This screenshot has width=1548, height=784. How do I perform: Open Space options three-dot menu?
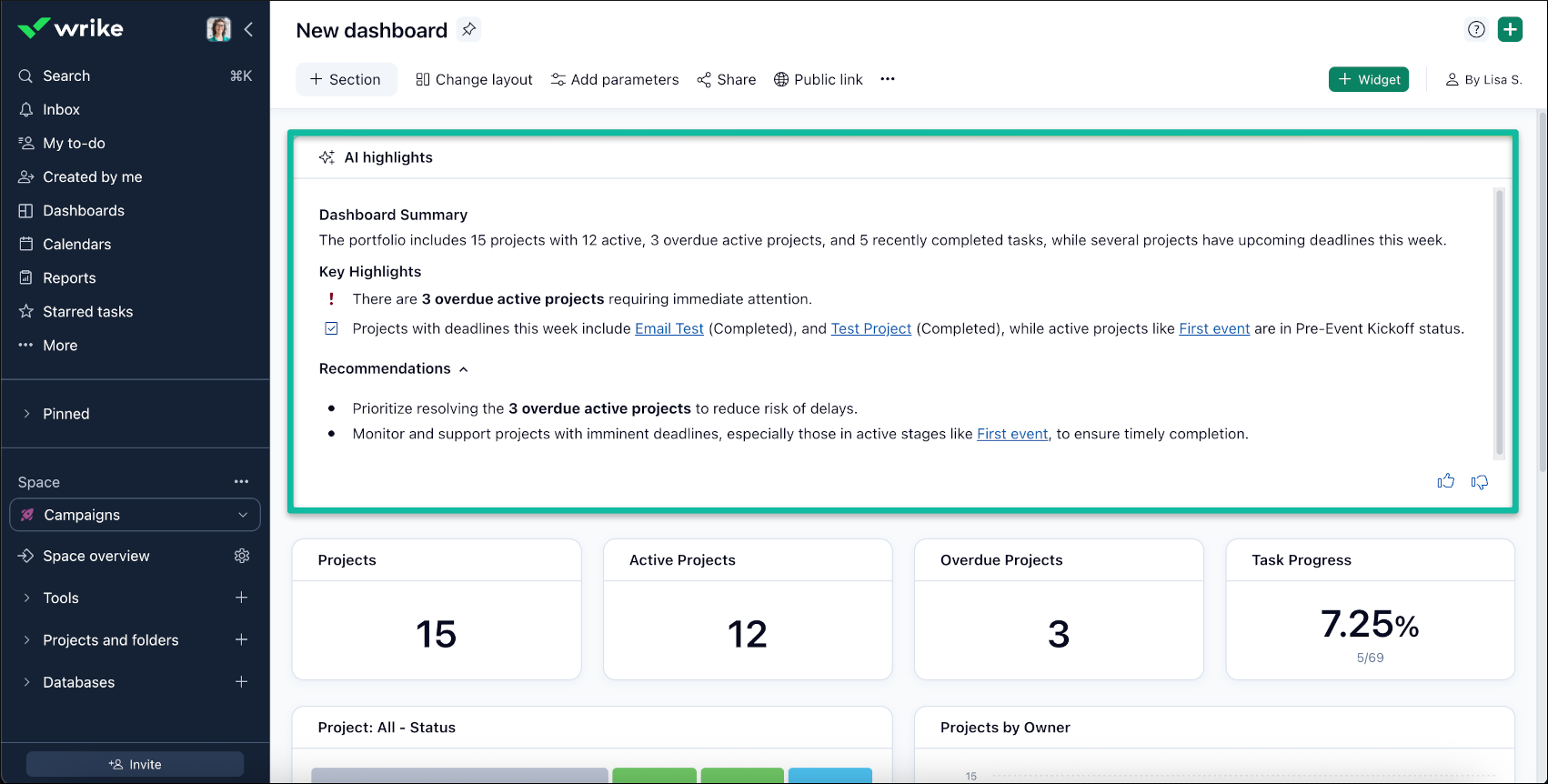[241, 481]
